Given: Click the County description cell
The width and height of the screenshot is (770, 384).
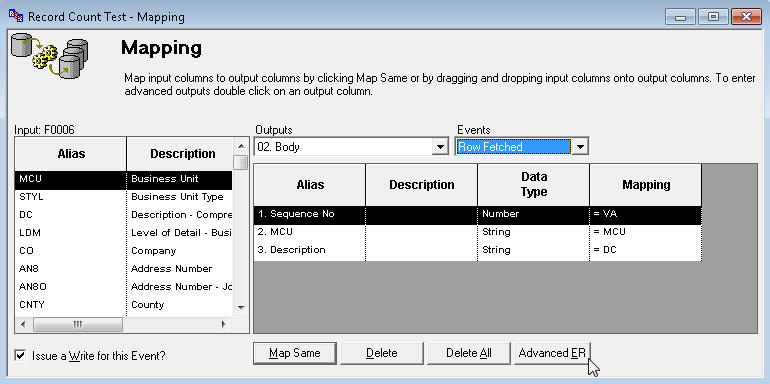Looking at the screenshot, I should [180, 305].
